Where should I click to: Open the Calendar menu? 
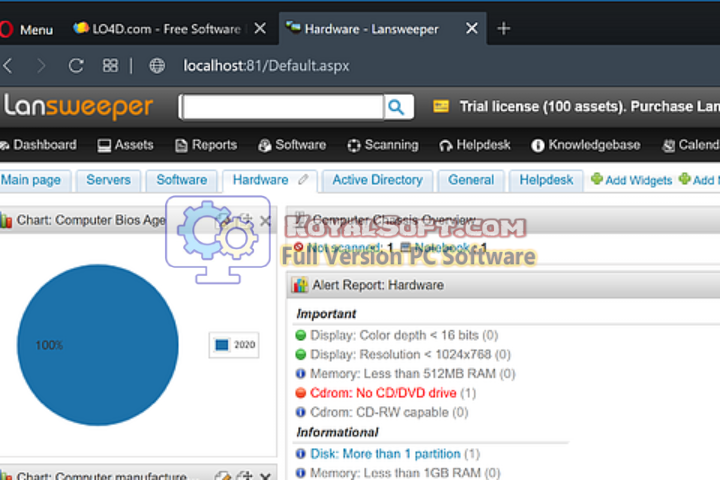(x=690, y=145)
